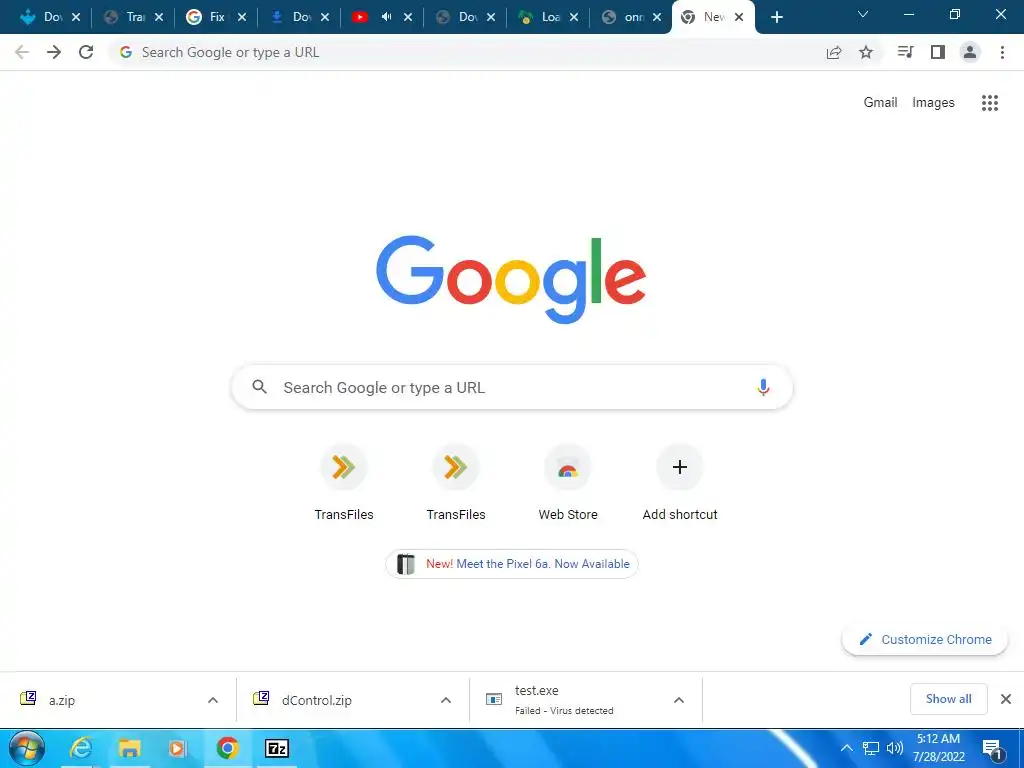The image size is (1024, 768).
Task: Click the taskbar clock showing 5:12 AM
Action: point(938,748)
